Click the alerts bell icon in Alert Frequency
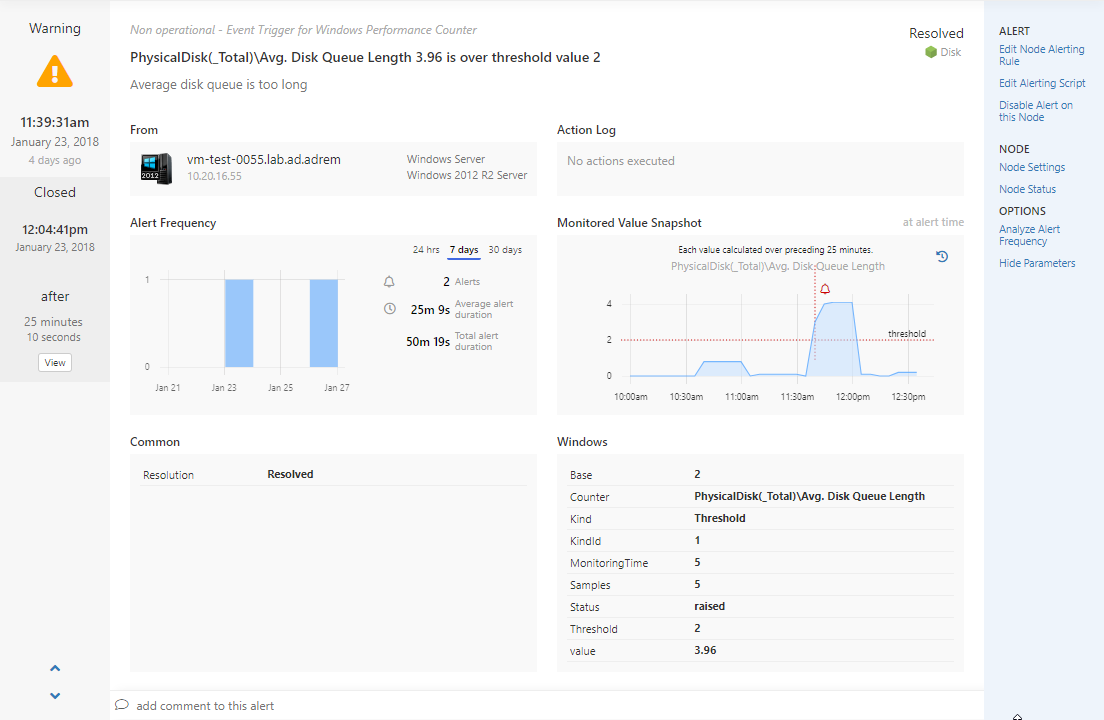This screenshot has width=1104, height=720. [389, 282]
